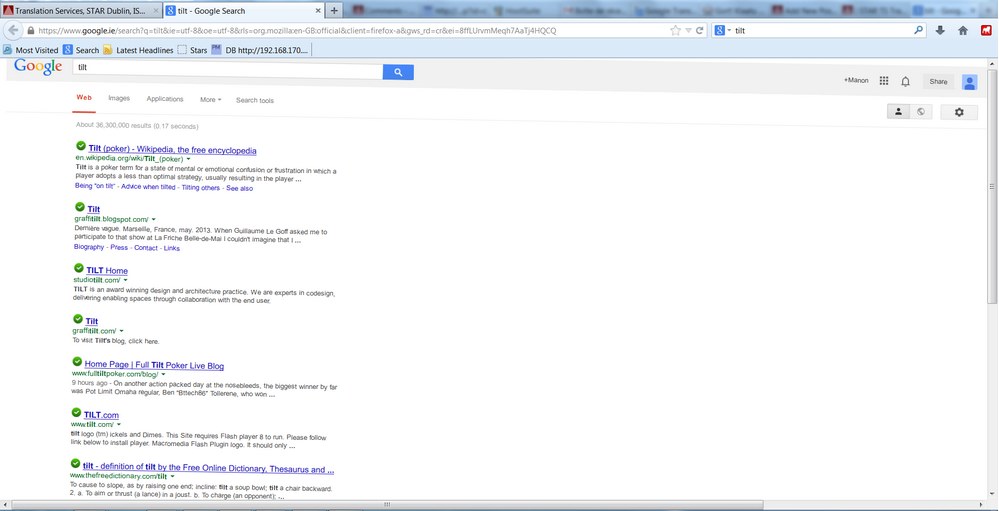The width and height of the screenshot is (999, 511).
Task: Close the Translation Services STAR Dublin tab
Action: click(155, 11)
